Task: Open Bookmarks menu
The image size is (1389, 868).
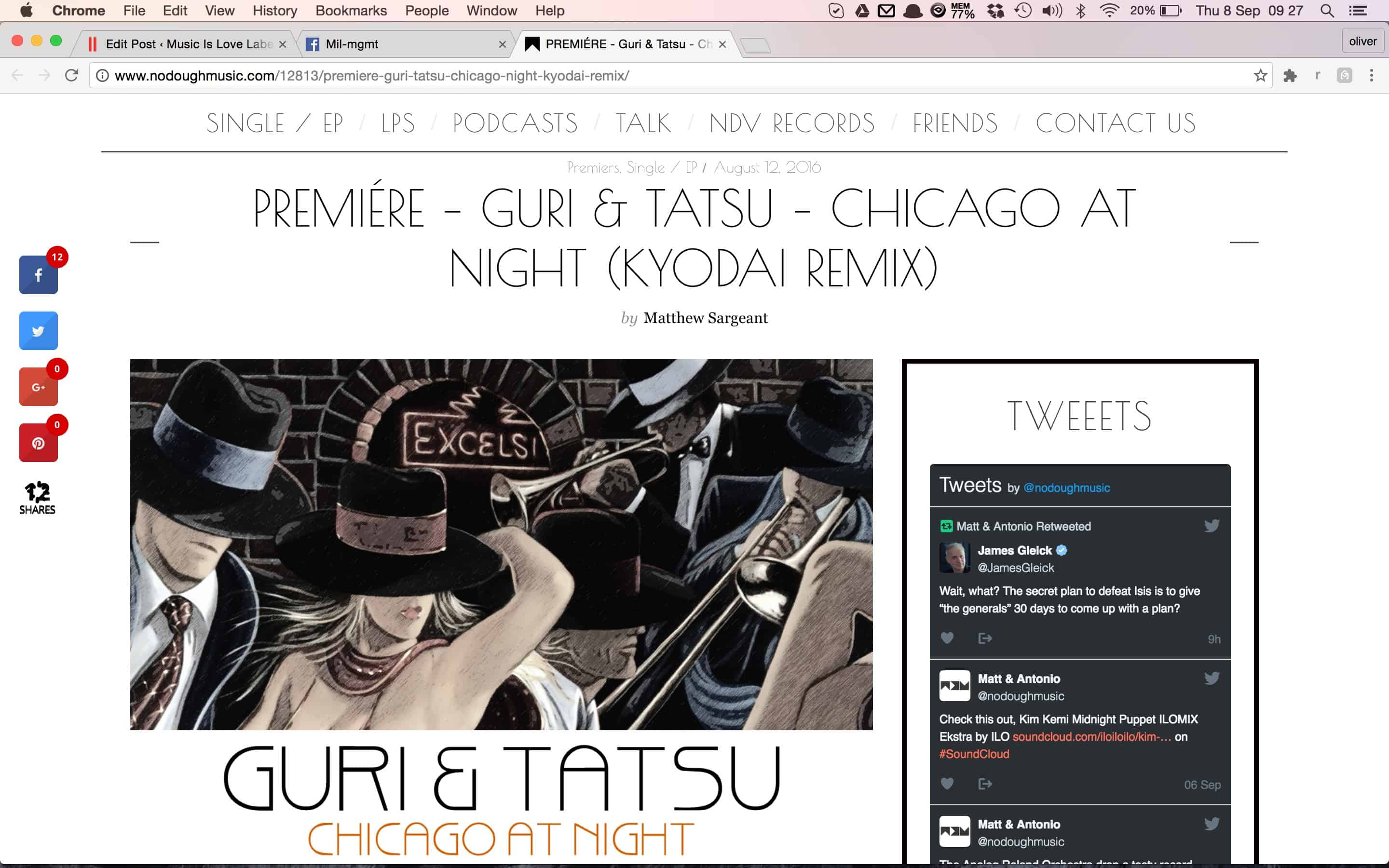Action: [x=351, y=10]
